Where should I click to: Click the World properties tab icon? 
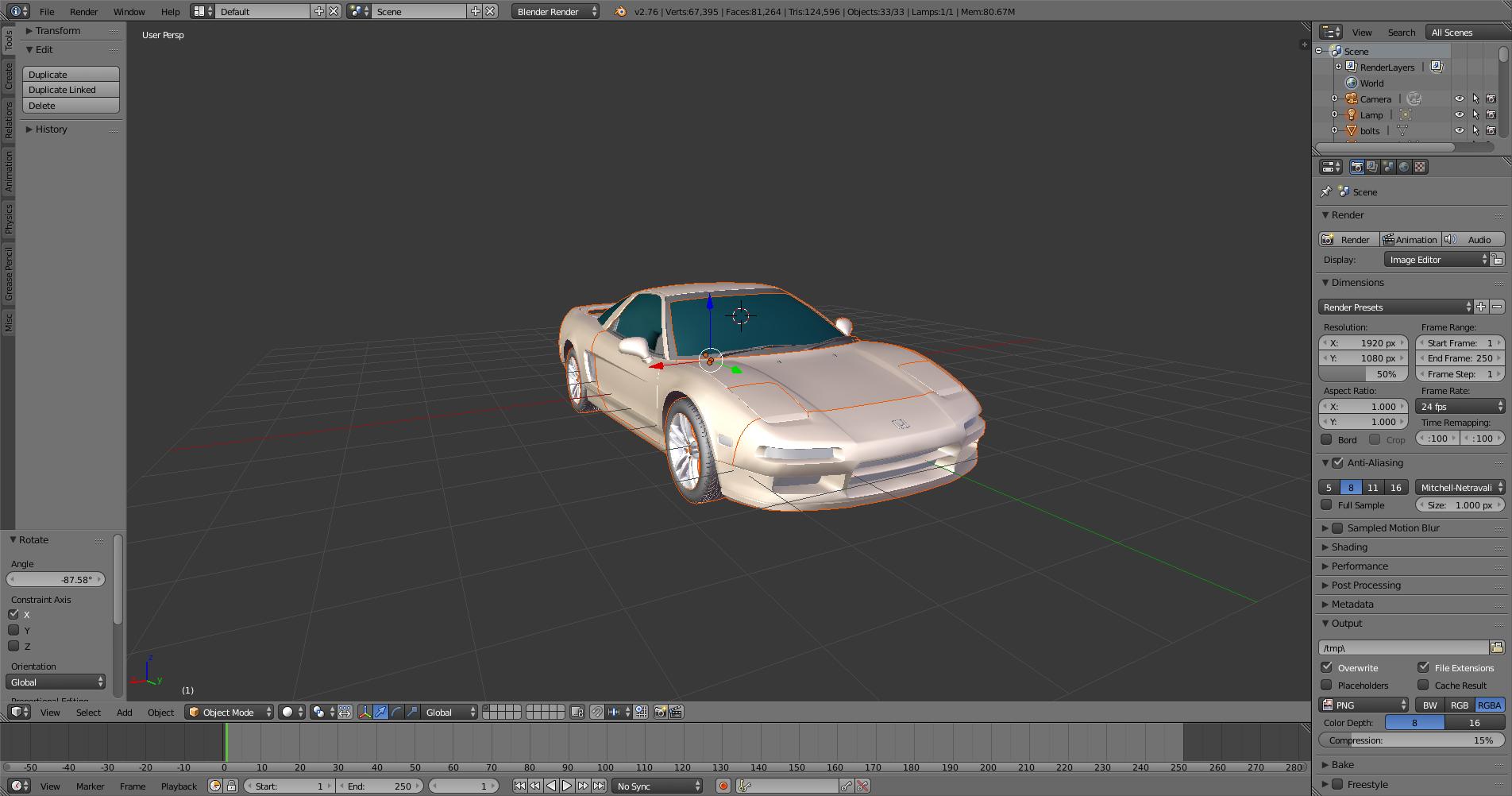(x=1404, y=167)
